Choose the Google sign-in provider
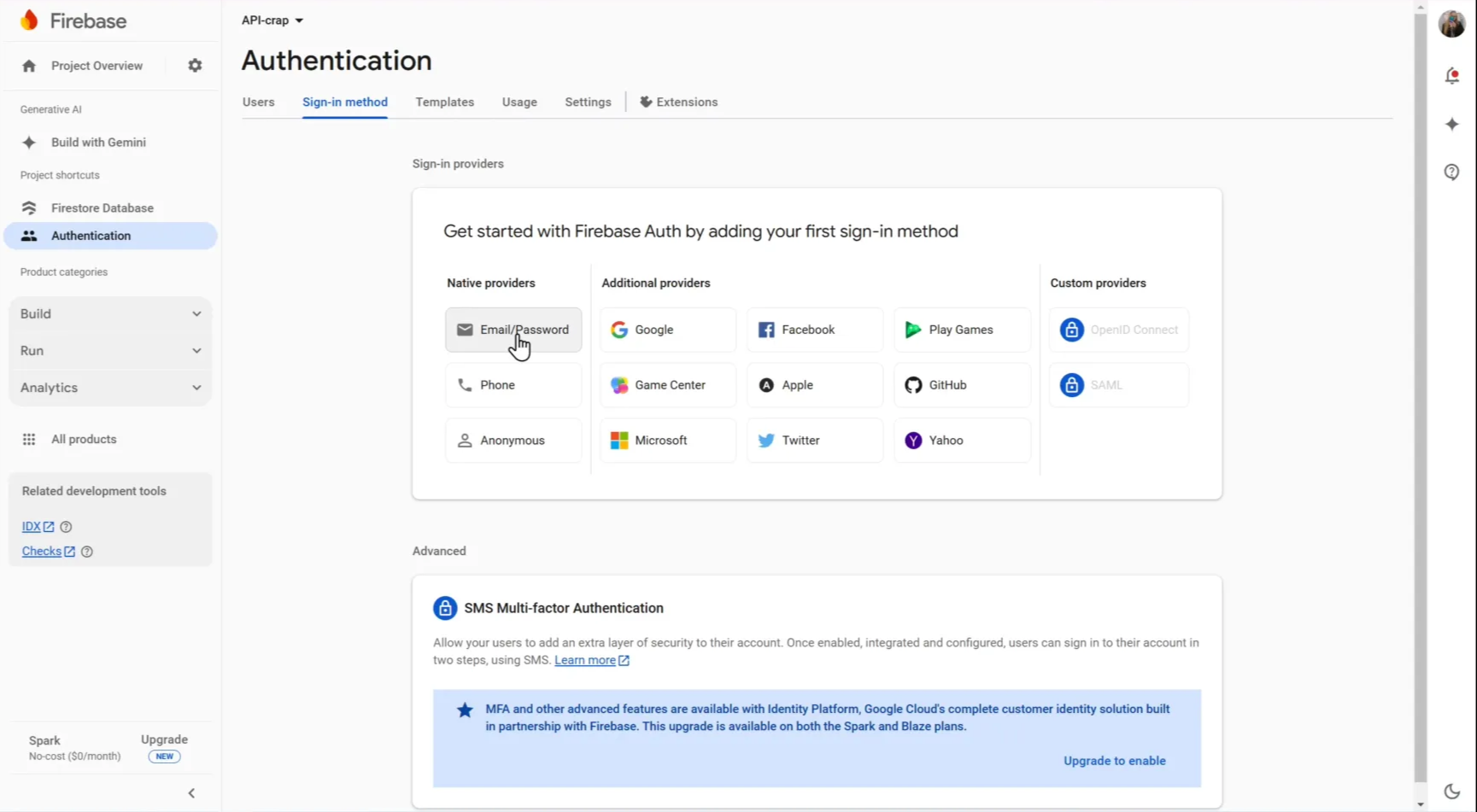This screenshot has width=1477, height=812. coord(668,330)
